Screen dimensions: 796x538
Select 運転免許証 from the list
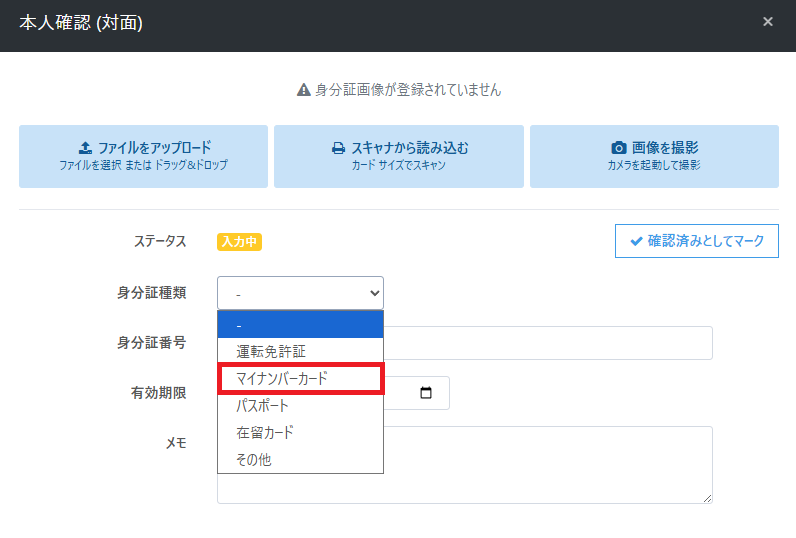(271, 352)
